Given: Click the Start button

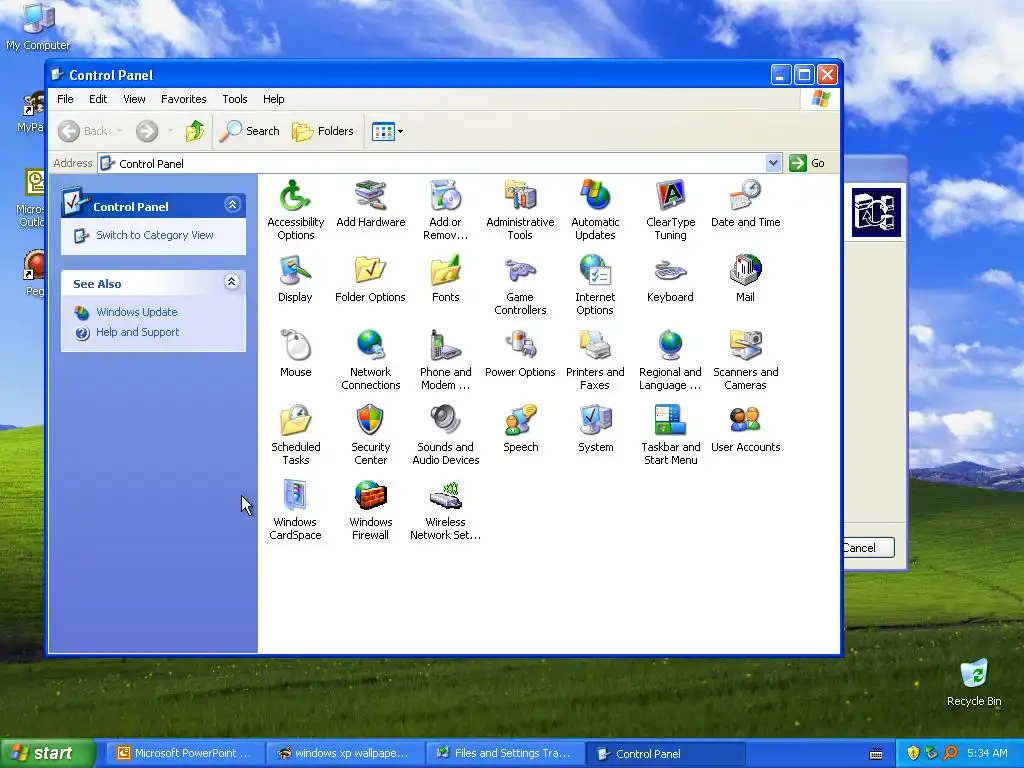Looking at the screenshot, I should [x=47, y=754].
